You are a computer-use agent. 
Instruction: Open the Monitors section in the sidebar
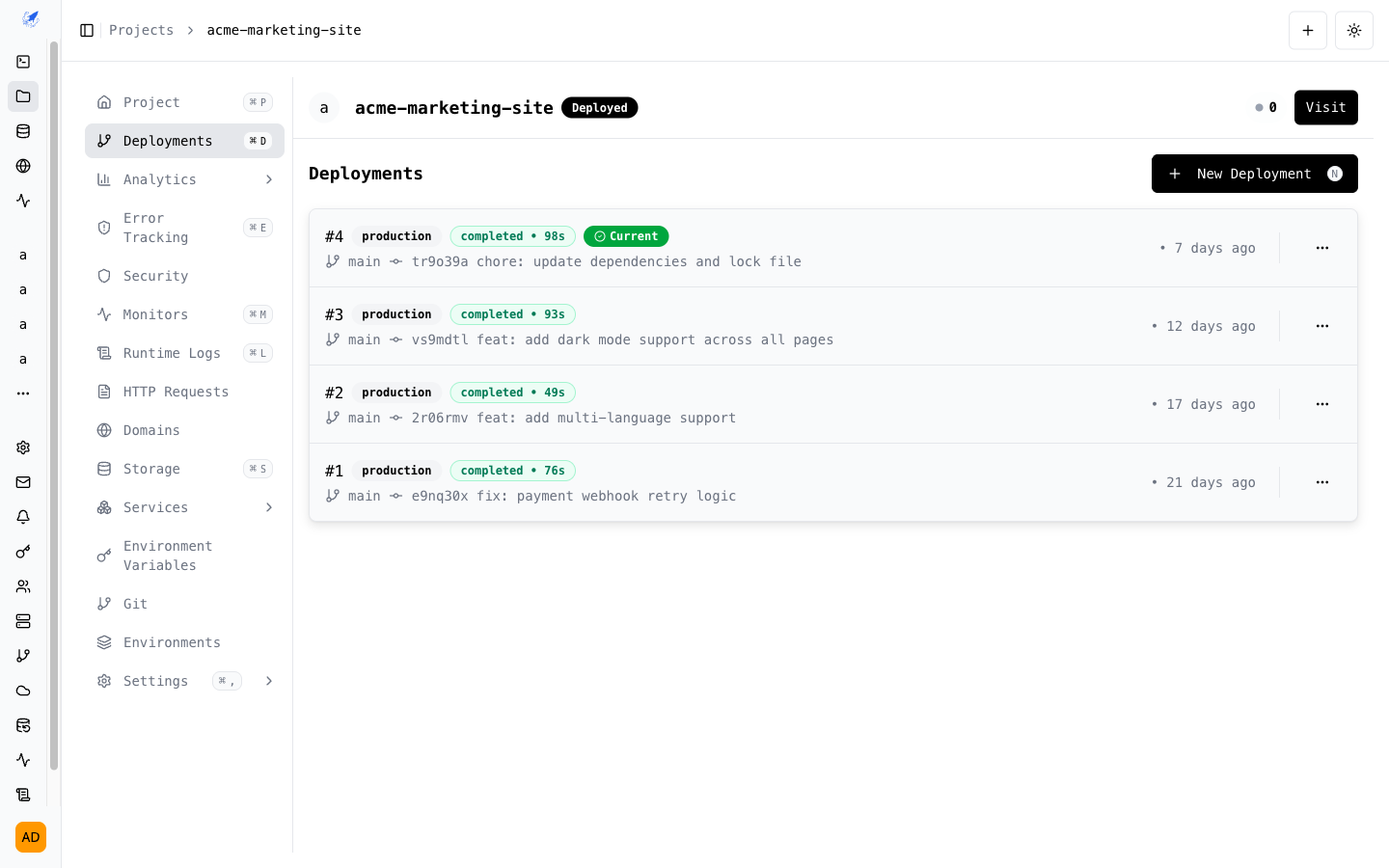pyautogui.click(x=157, y=314)
